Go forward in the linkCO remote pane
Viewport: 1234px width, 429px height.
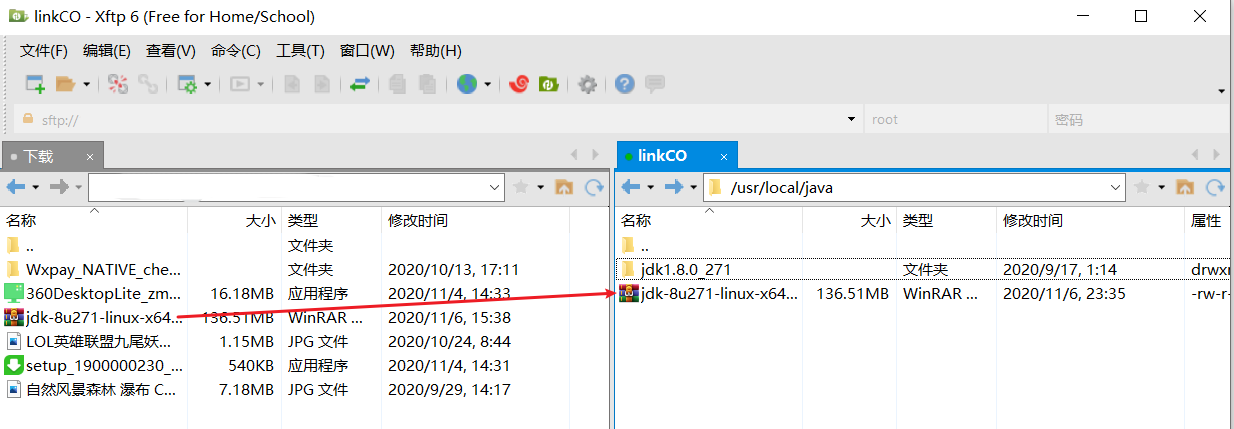pyautogui.click(x=674, y=187)
